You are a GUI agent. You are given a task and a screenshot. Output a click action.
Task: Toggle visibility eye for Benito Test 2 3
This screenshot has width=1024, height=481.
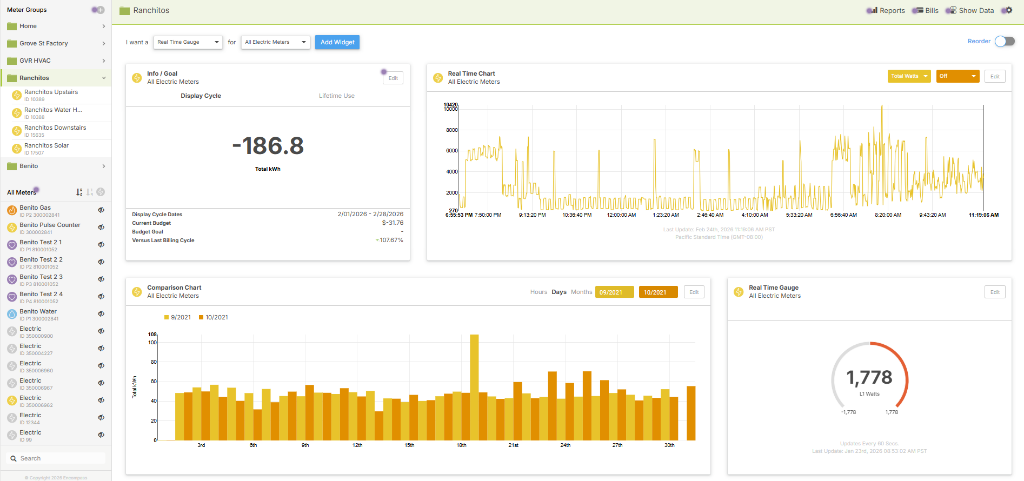[101, 279]
